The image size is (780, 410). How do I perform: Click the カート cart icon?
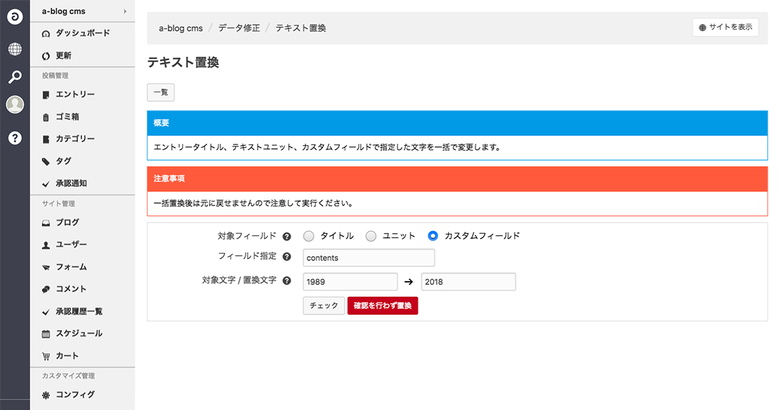pyautogui.click(x=46, y=356)
